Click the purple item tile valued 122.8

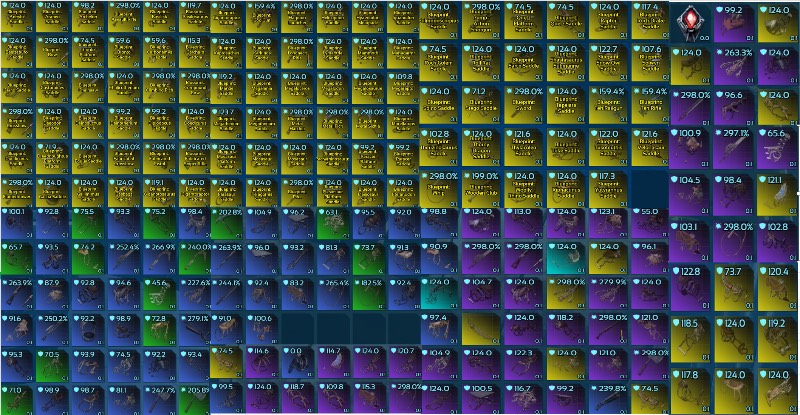[x=690, y=289]
